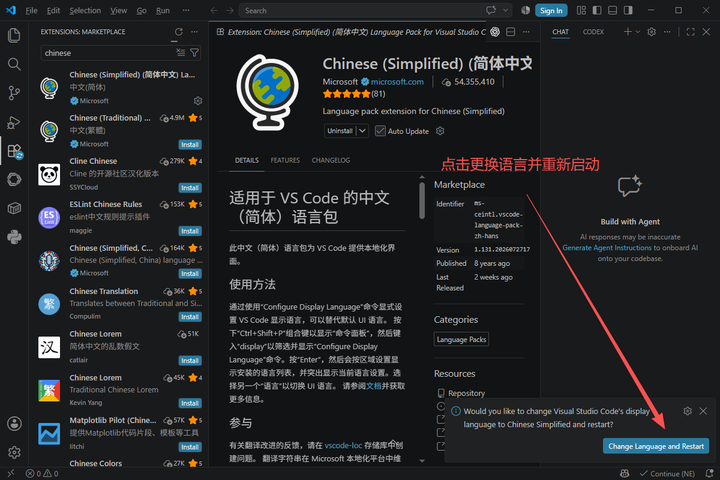Open the Run menu
The width and height of the screenshot is (720, 480).
[163, 11]
